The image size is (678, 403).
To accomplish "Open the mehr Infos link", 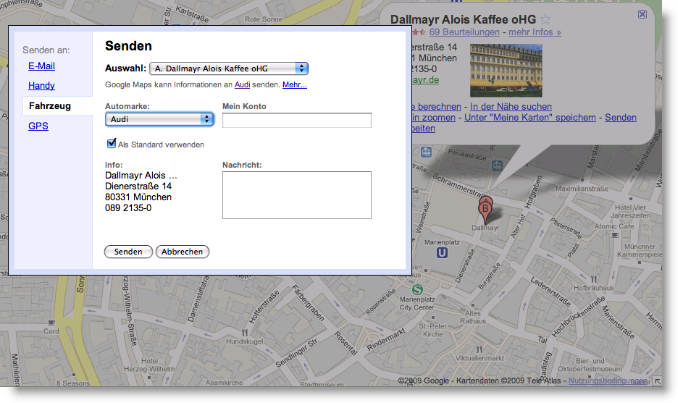I will click(x=535, y=32).
